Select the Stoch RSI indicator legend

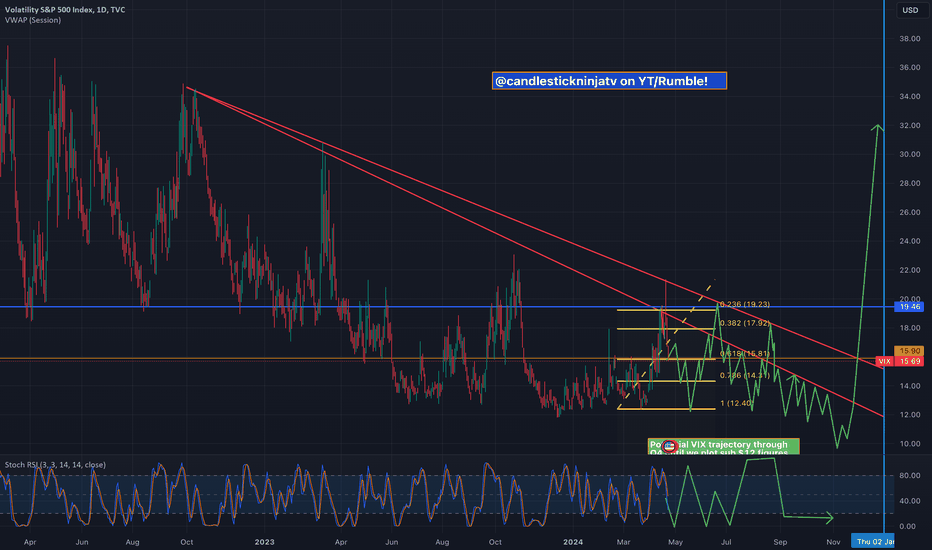click(55, 464)
